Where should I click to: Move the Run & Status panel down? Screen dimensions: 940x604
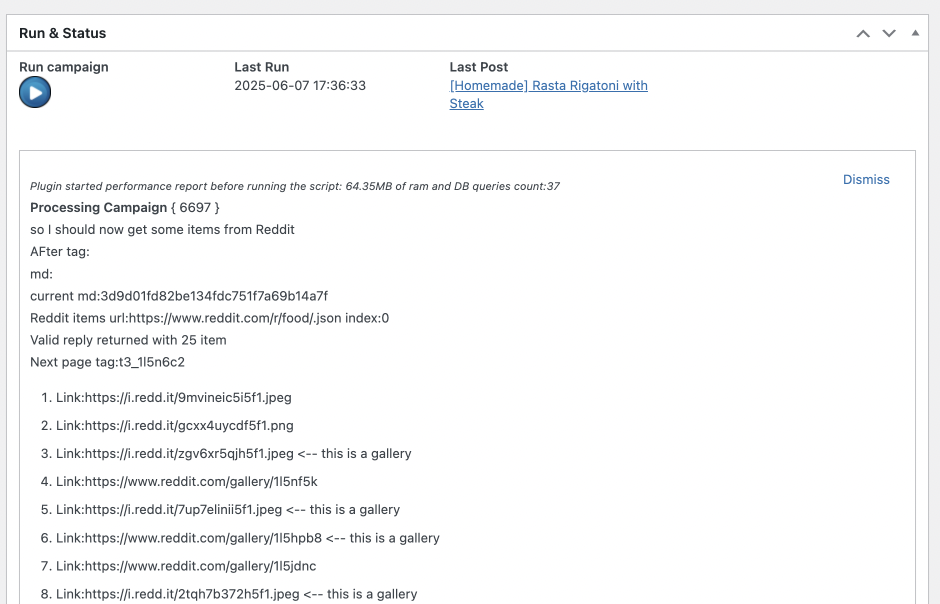pos(889,33)
